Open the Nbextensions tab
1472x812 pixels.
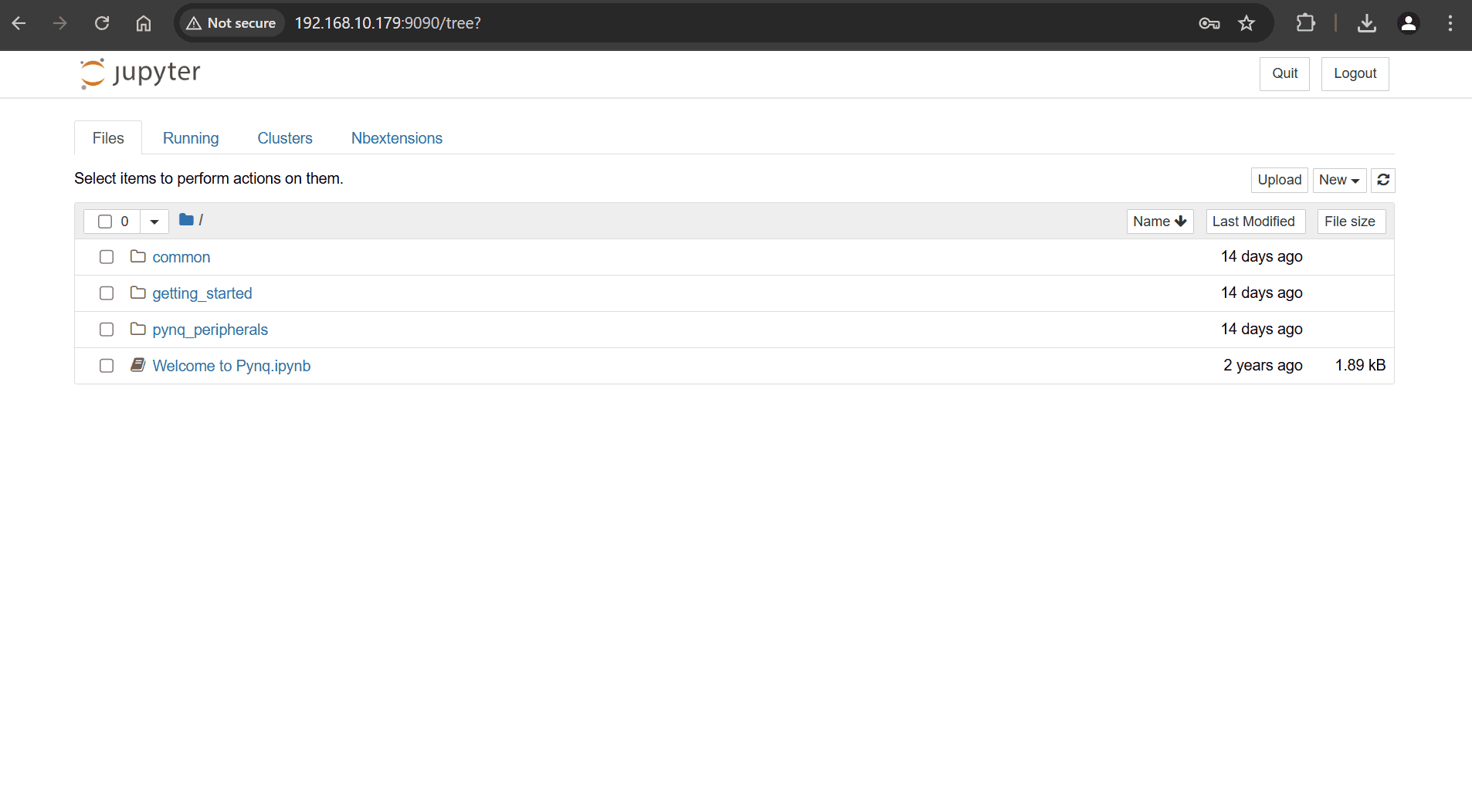(x=396, y=138)
